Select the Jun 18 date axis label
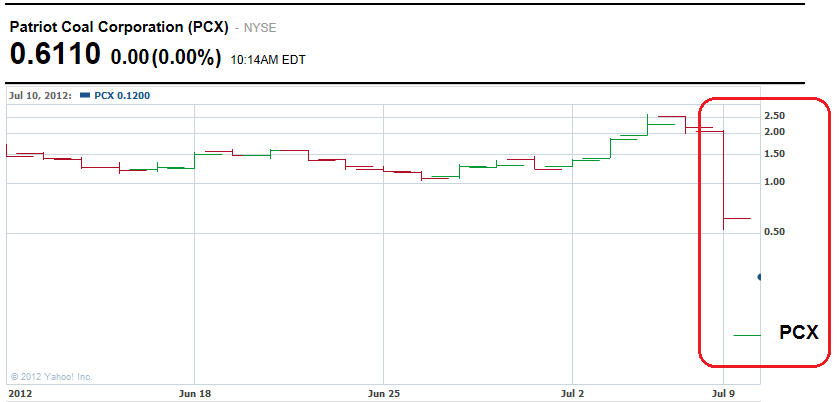 [193, 393]
